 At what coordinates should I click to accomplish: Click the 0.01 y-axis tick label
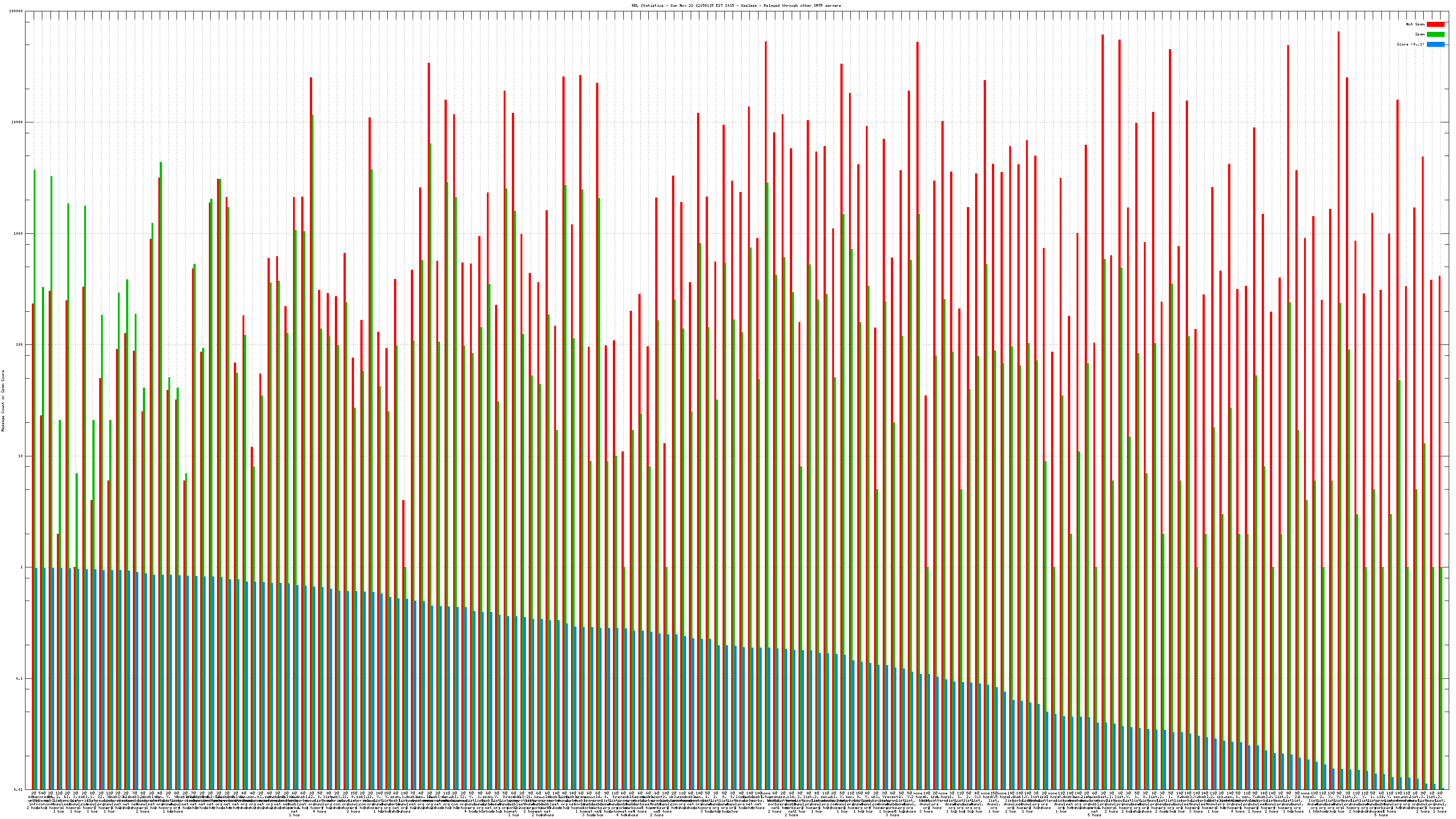[19, 789]
